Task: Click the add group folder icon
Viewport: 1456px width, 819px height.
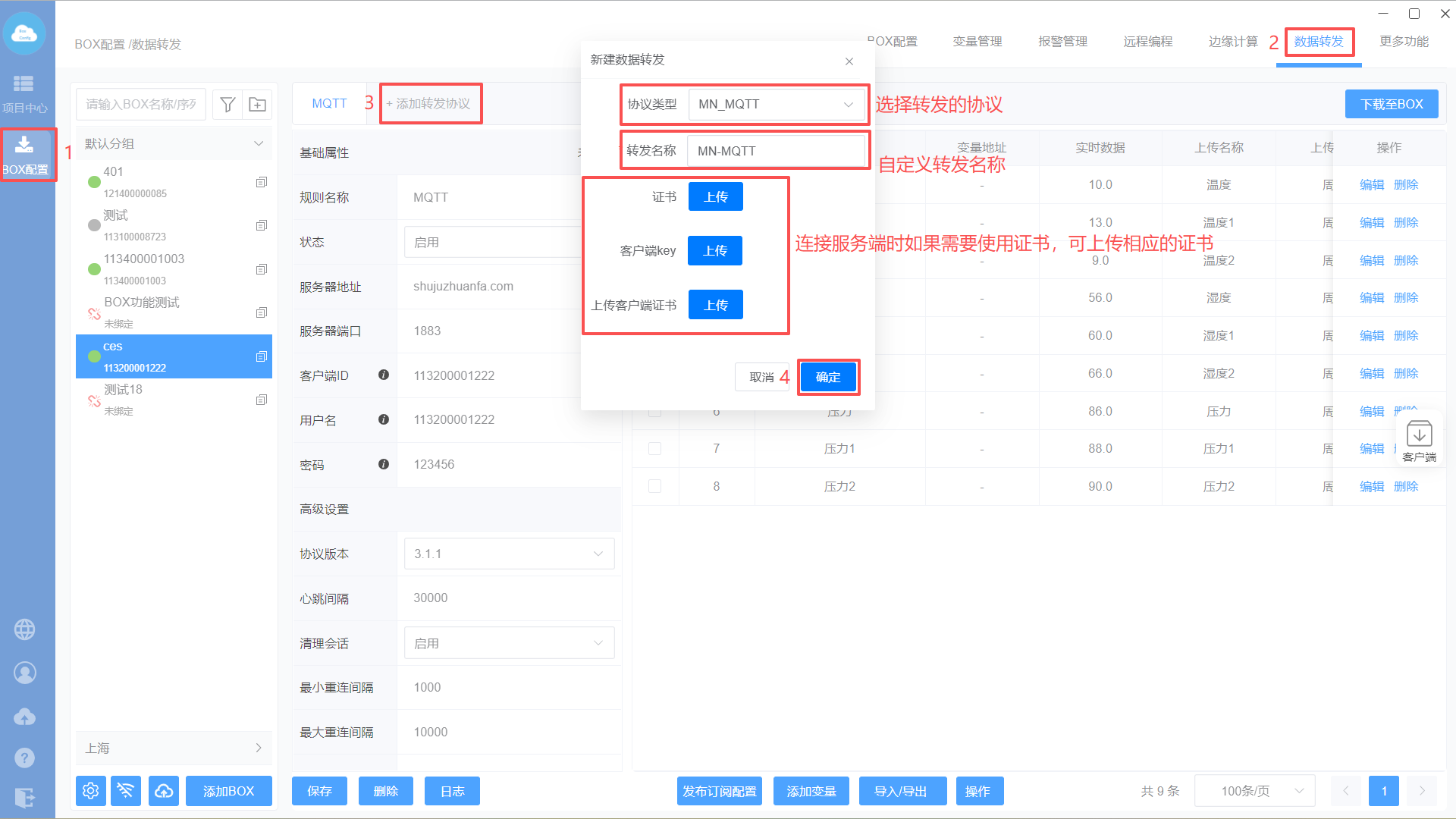Action: coord(258,105)
